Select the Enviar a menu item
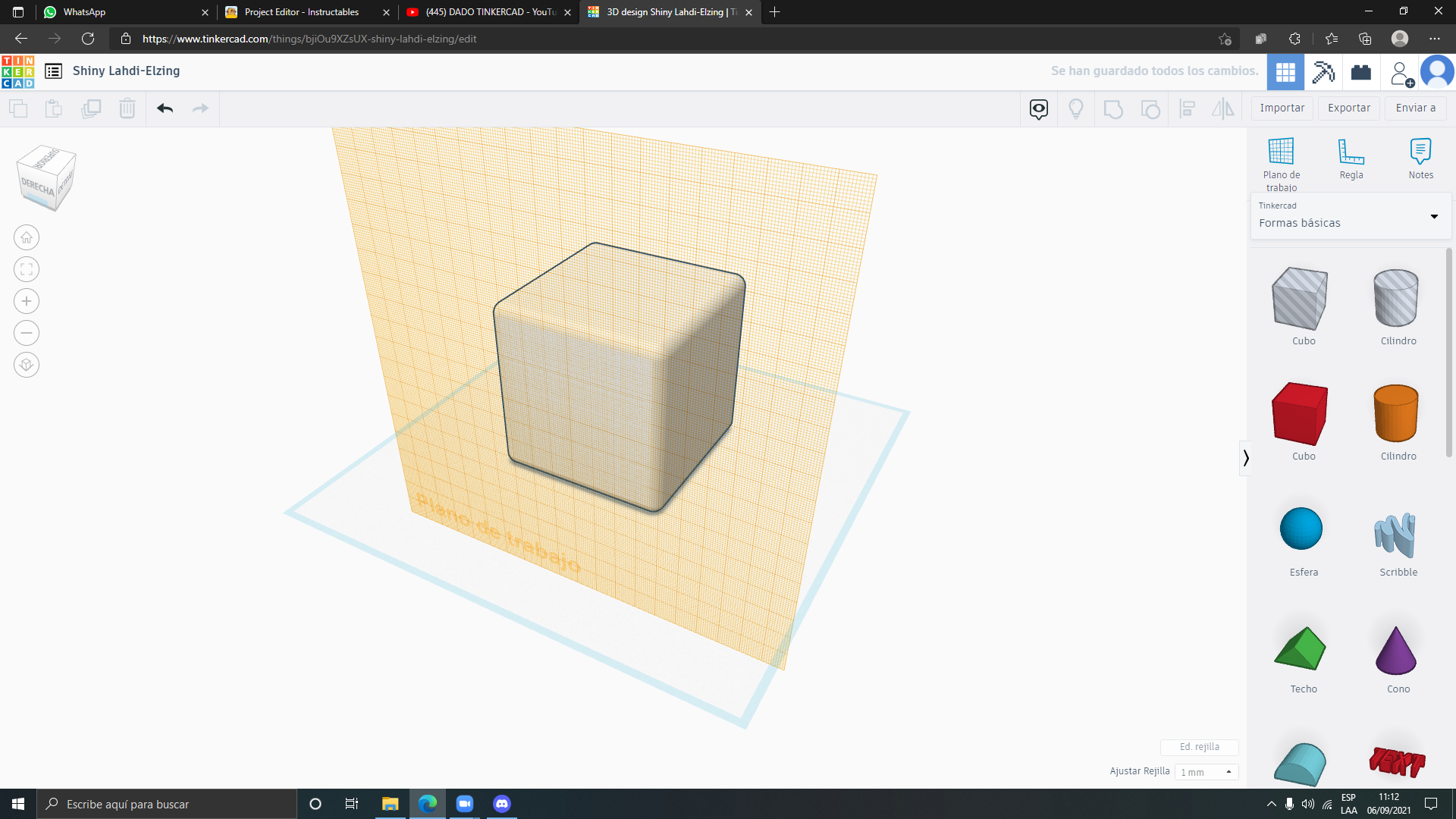 tap(1418, 108)
